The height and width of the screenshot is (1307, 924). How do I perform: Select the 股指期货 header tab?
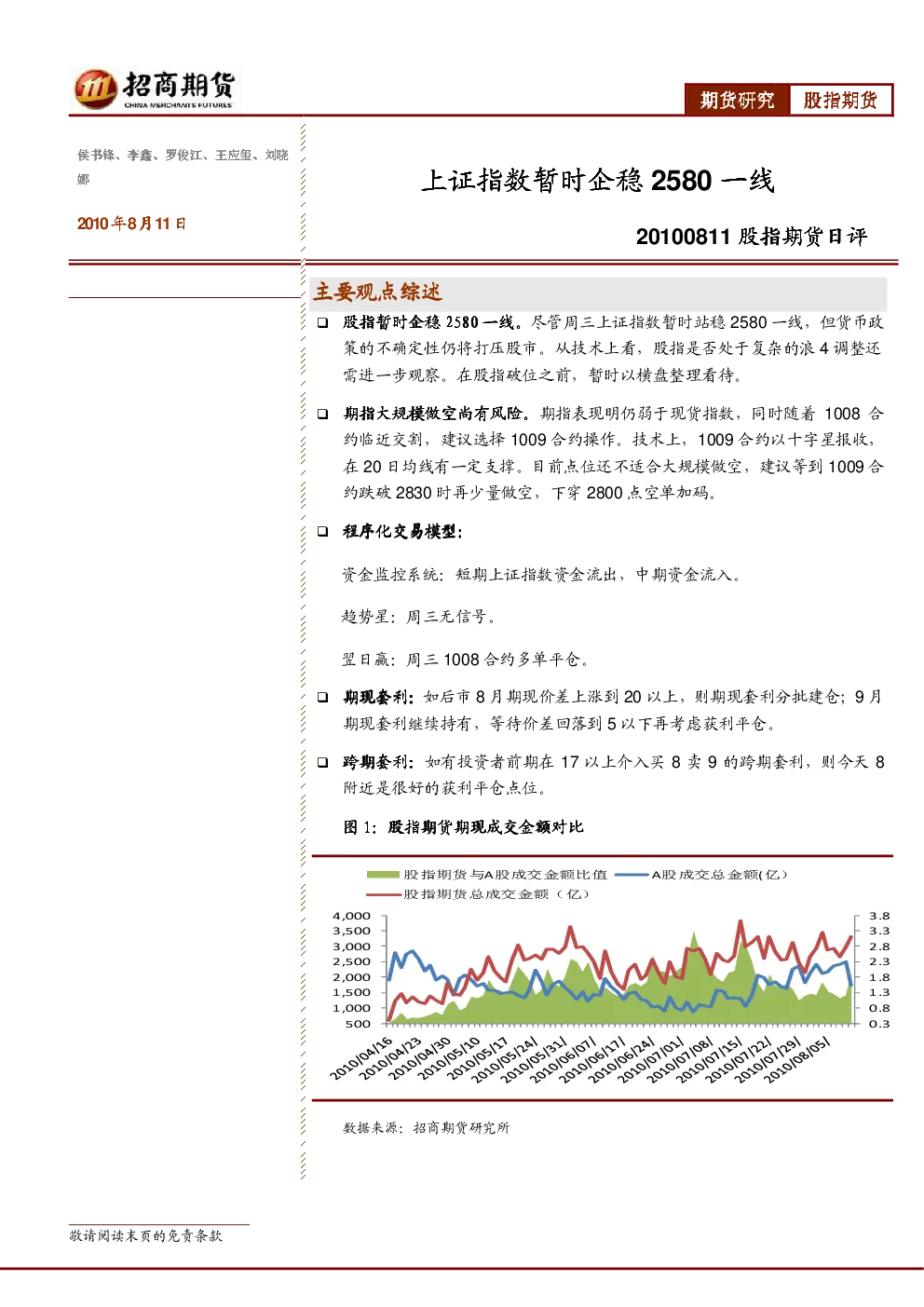pos(840,100)
